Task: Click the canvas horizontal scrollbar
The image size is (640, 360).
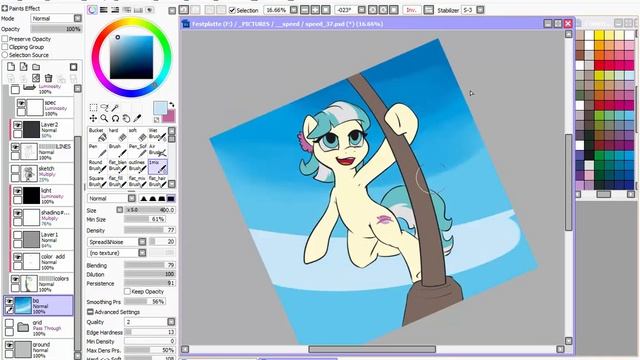Action: (372, 349)
